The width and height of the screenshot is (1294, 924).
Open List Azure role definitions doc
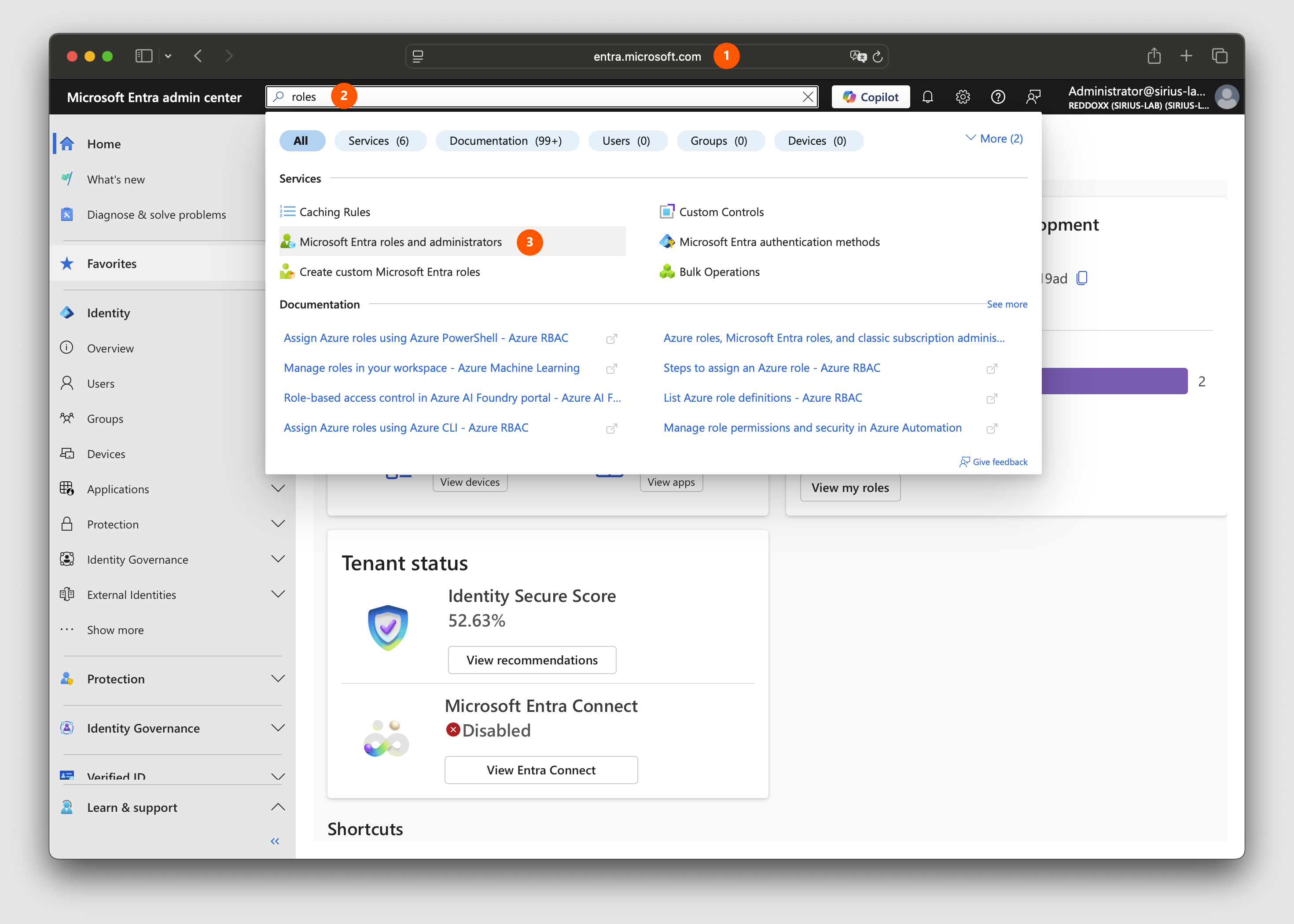[x=762, y=398]
